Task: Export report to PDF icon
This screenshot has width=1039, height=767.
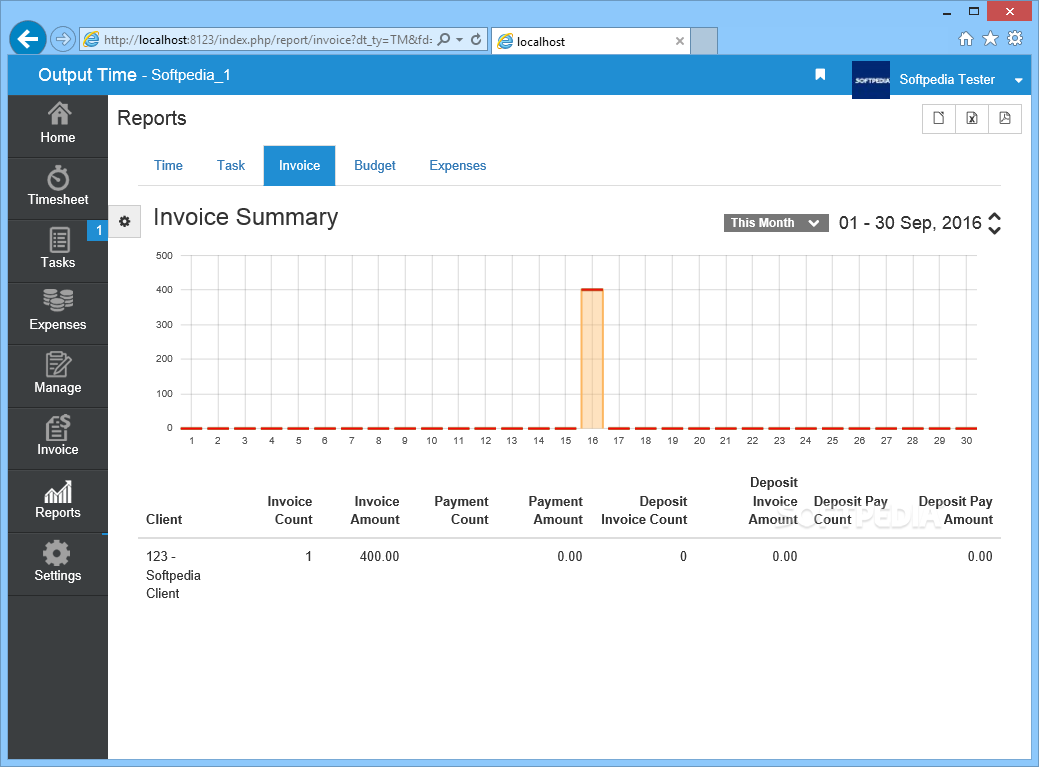Action: (x=1005, y=119)
